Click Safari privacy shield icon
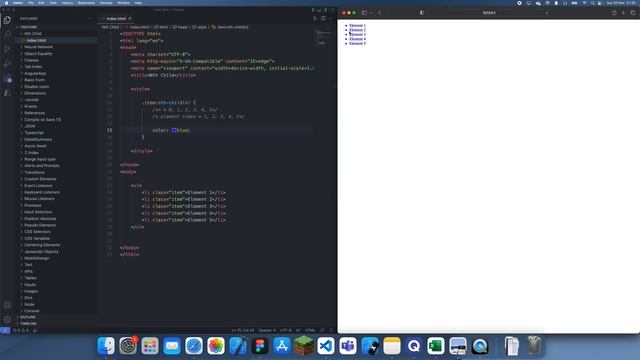Screen dimensions: 640x360 click(x=422, y=13)
